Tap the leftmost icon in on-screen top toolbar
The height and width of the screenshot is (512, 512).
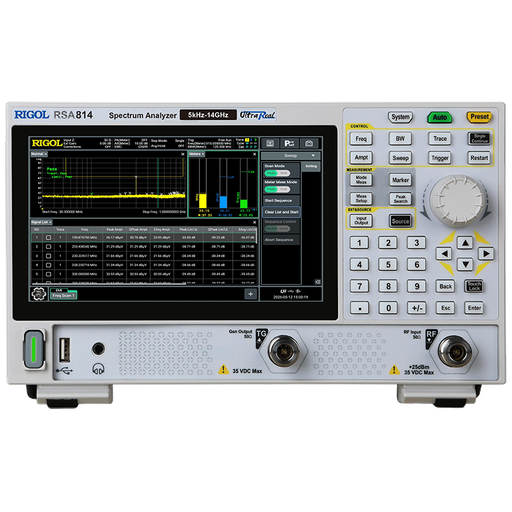tap(270, 144)
